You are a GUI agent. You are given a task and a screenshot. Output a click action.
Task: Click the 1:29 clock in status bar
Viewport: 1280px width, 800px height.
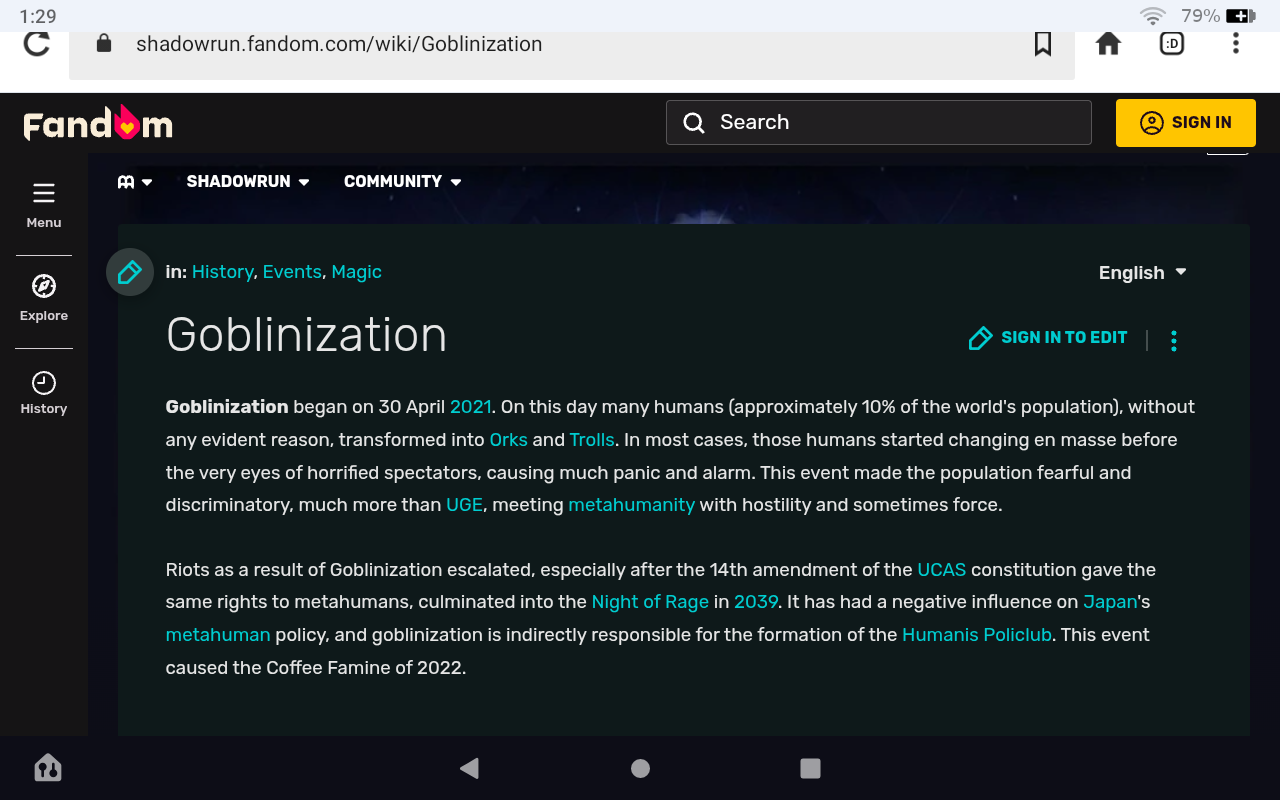click(38, 16)
